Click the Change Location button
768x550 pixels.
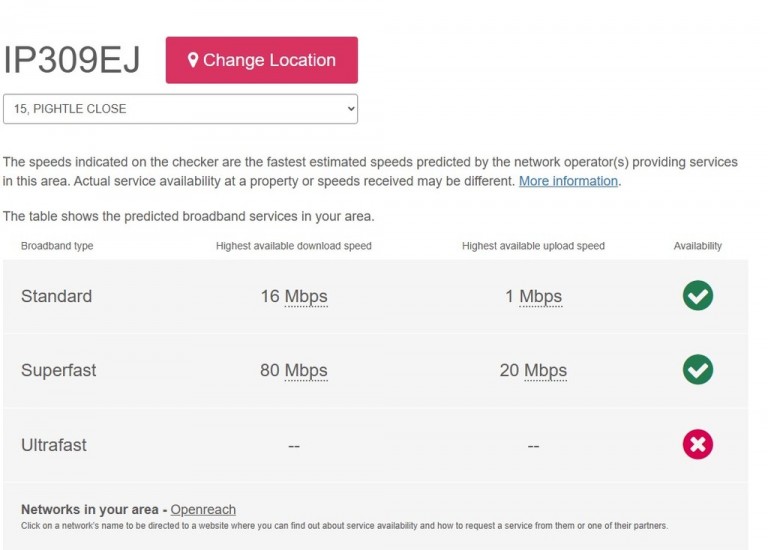coord(262,60)
